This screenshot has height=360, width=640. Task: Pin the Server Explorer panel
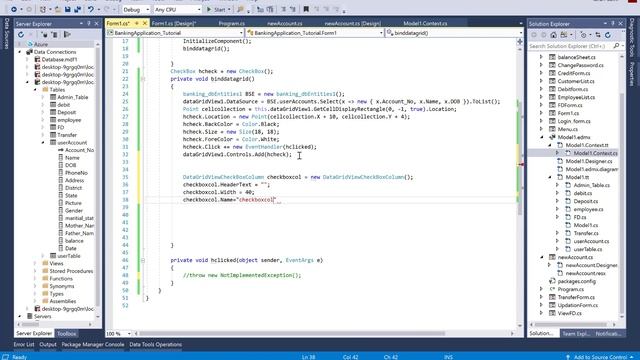coord(89,24)
